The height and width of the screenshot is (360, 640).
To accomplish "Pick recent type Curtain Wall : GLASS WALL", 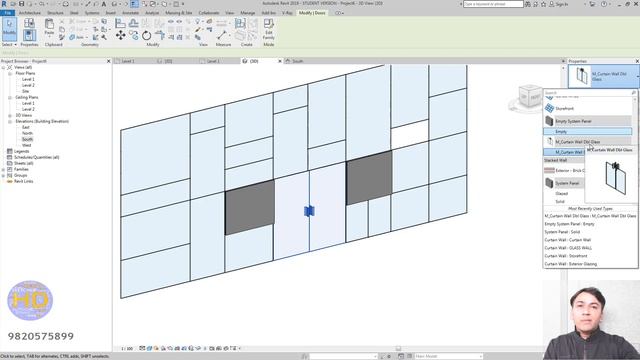I will pos(568,248).
